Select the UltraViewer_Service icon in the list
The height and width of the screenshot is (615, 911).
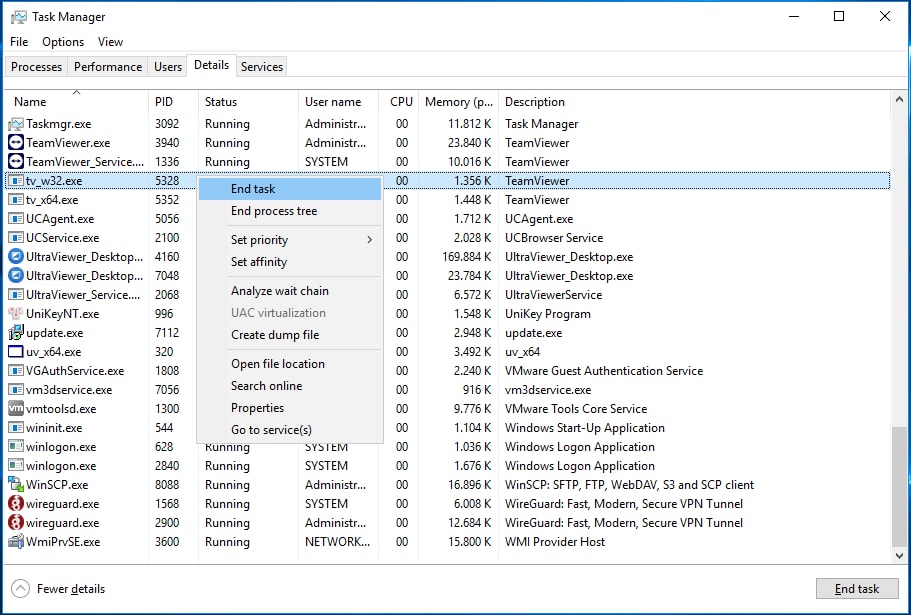tap(16, 295)
